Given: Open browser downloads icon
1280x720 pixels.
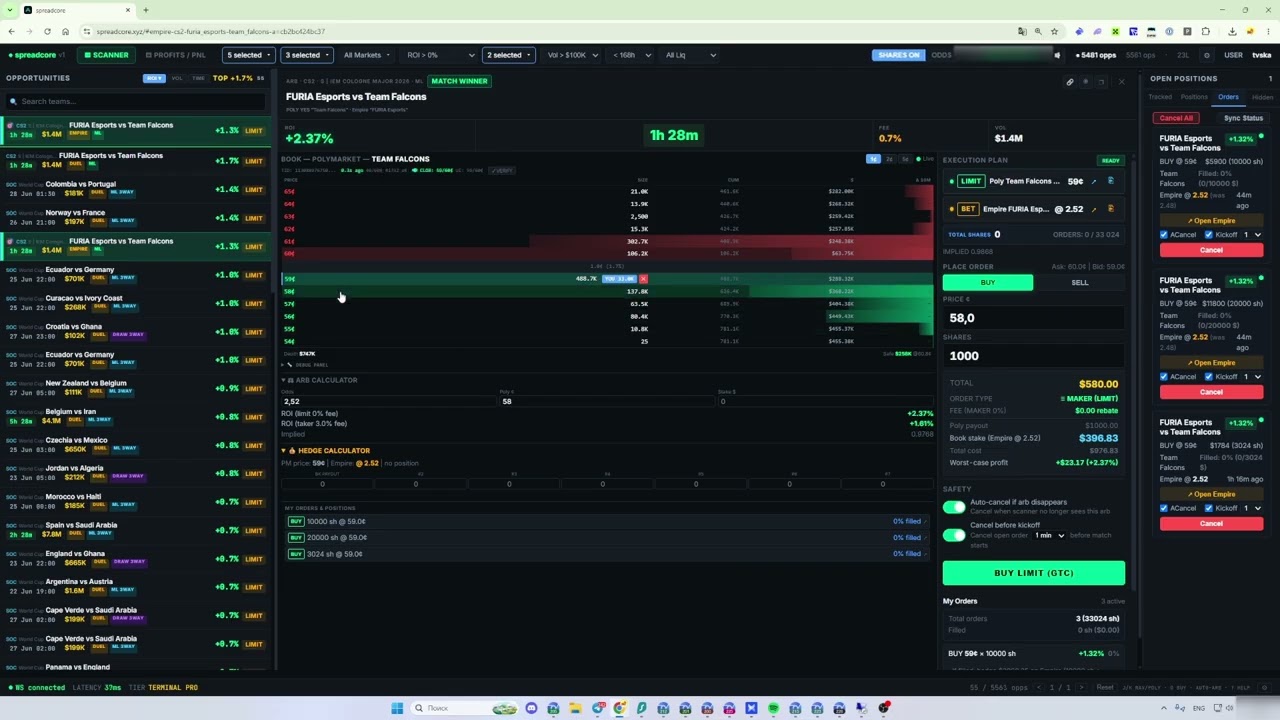Looking at the screenshot, I should (x=1233, y=31).
